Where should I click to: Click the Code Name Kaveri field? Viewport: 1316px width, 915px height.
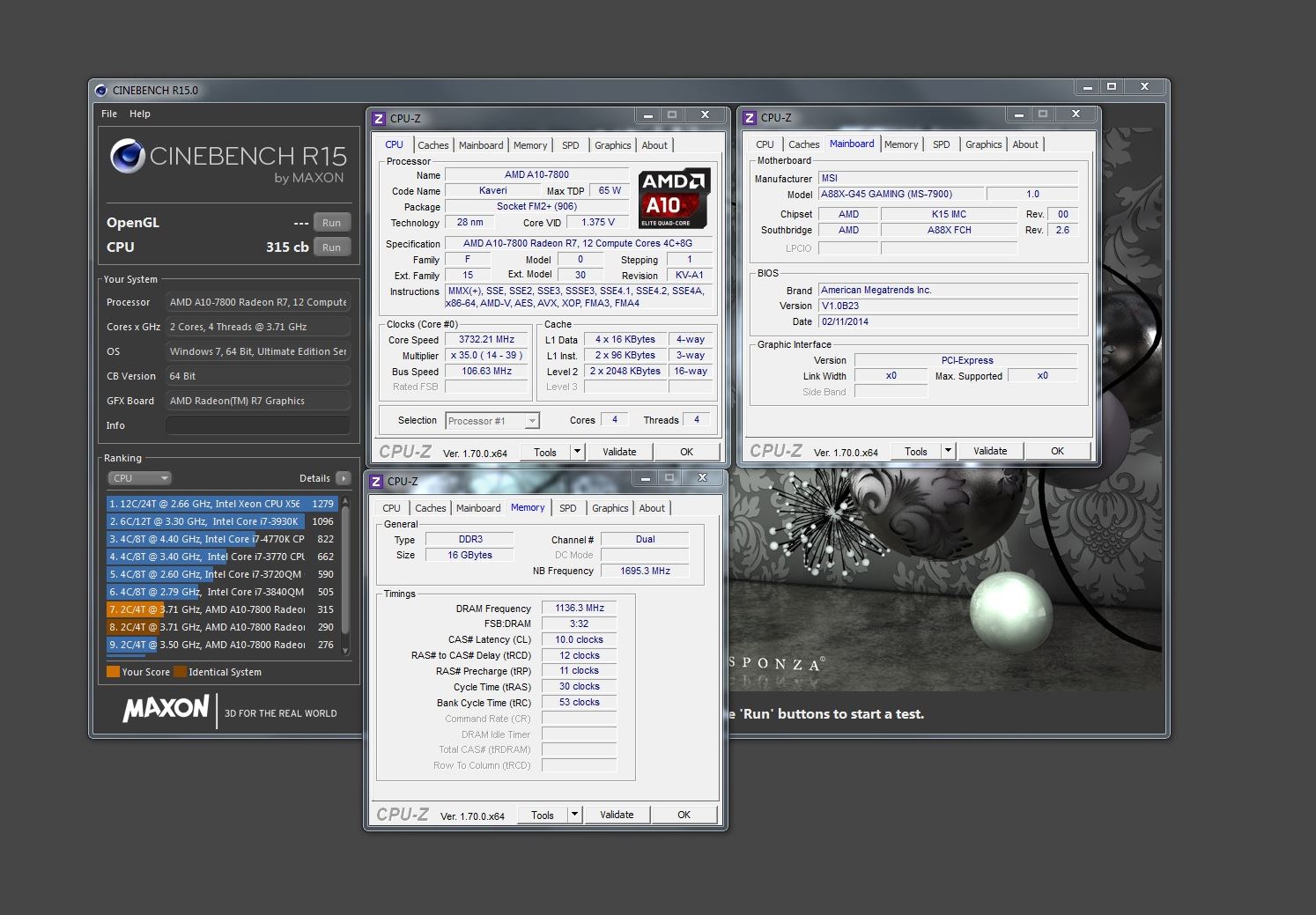click(493, 190)
